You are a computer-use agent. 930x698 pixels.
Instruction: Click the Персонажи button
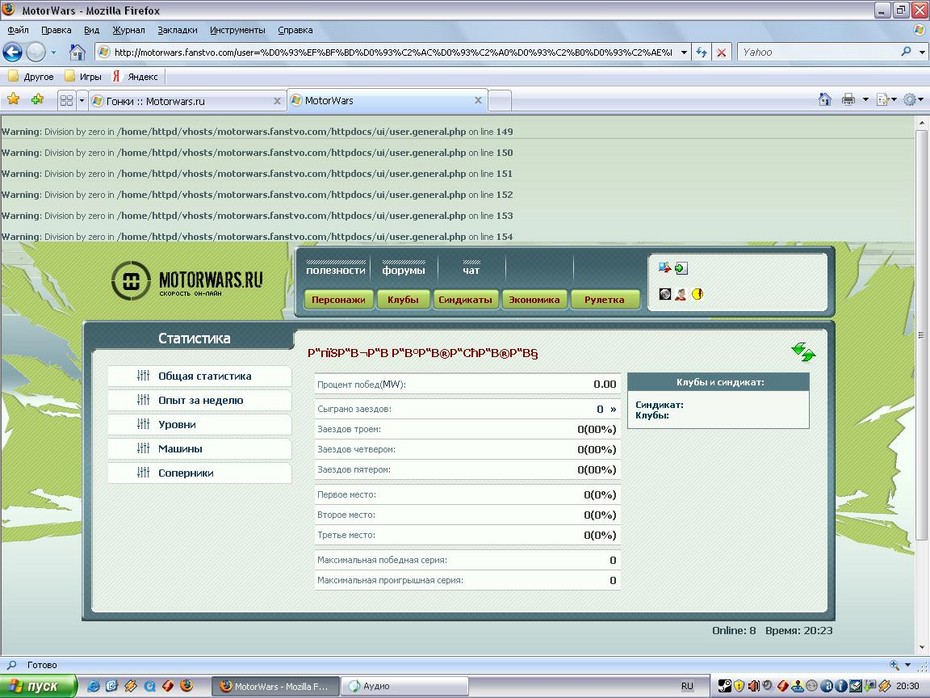click(x=339, y=299)
